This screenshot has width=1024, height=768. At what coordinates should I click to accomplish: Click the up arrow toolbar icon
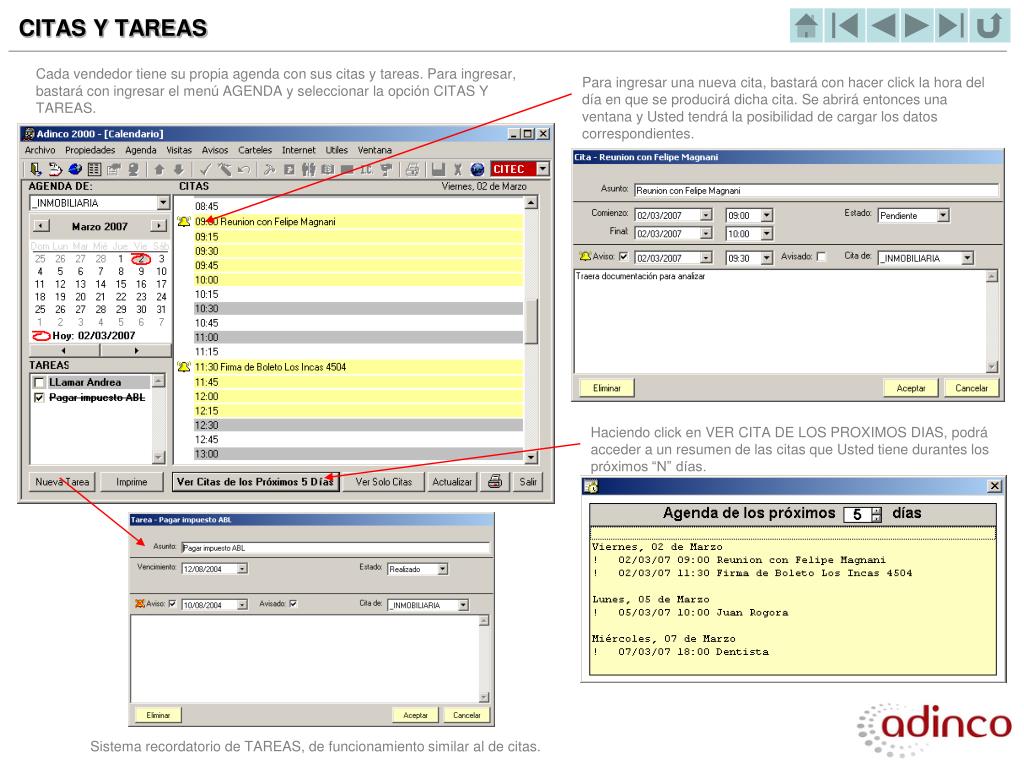click(159, 170)
